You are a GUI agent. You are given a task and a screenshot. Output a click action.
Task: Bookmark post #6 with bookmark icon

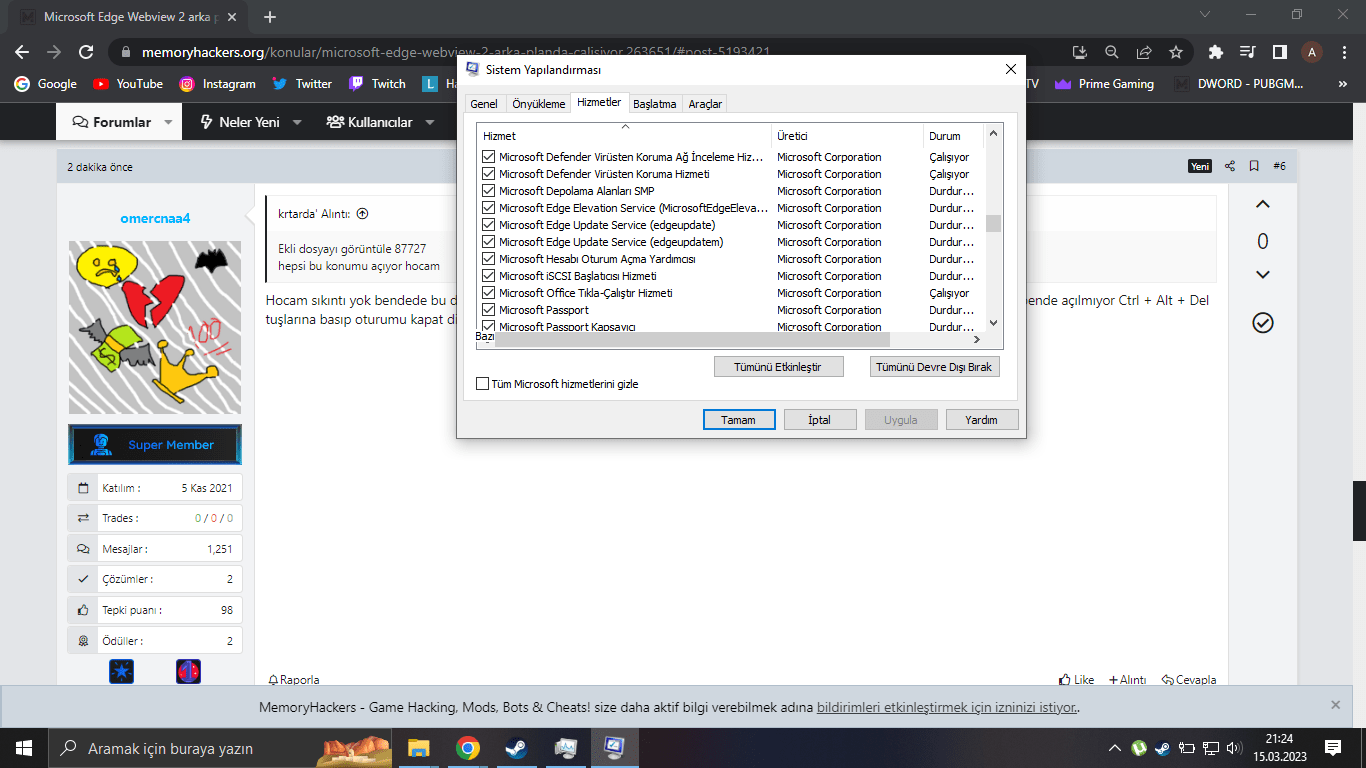click(1254, 166)
